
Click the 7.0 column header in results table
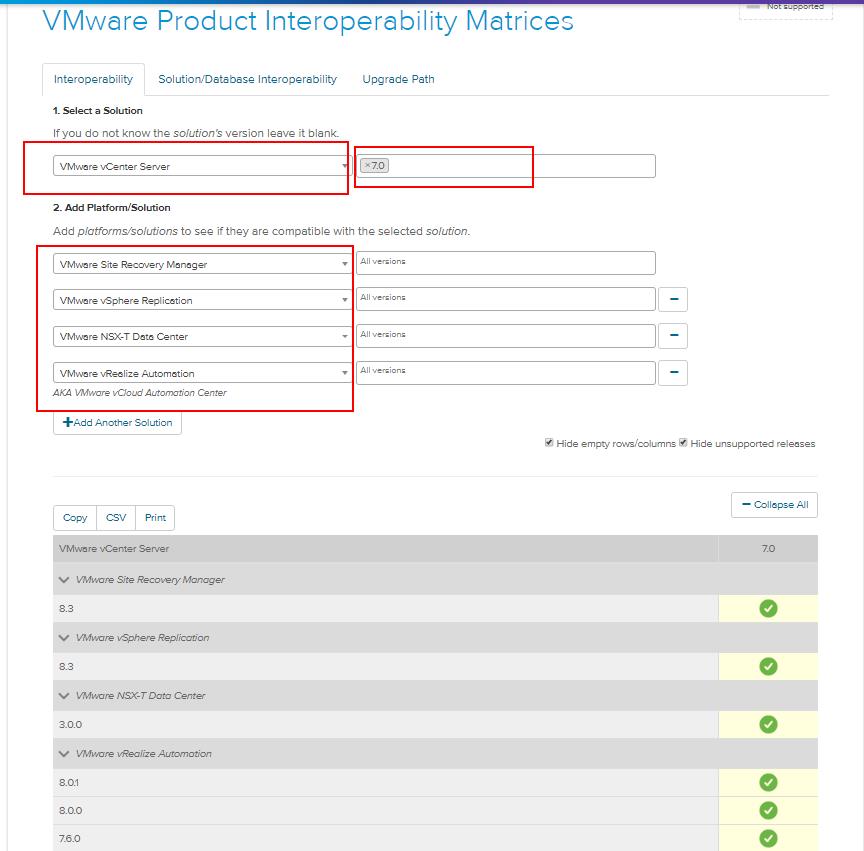pos(768,548)
